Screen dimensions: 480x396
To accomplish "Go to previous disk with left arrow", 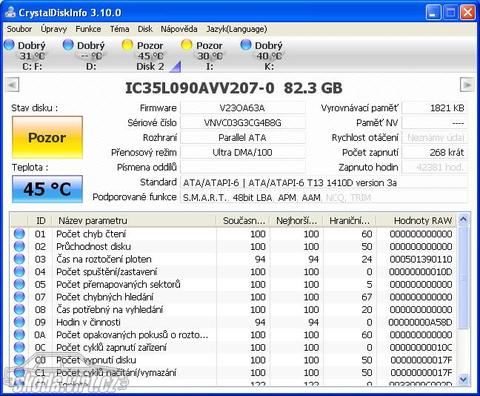I will pyautogui.click(x=13, y=85).
